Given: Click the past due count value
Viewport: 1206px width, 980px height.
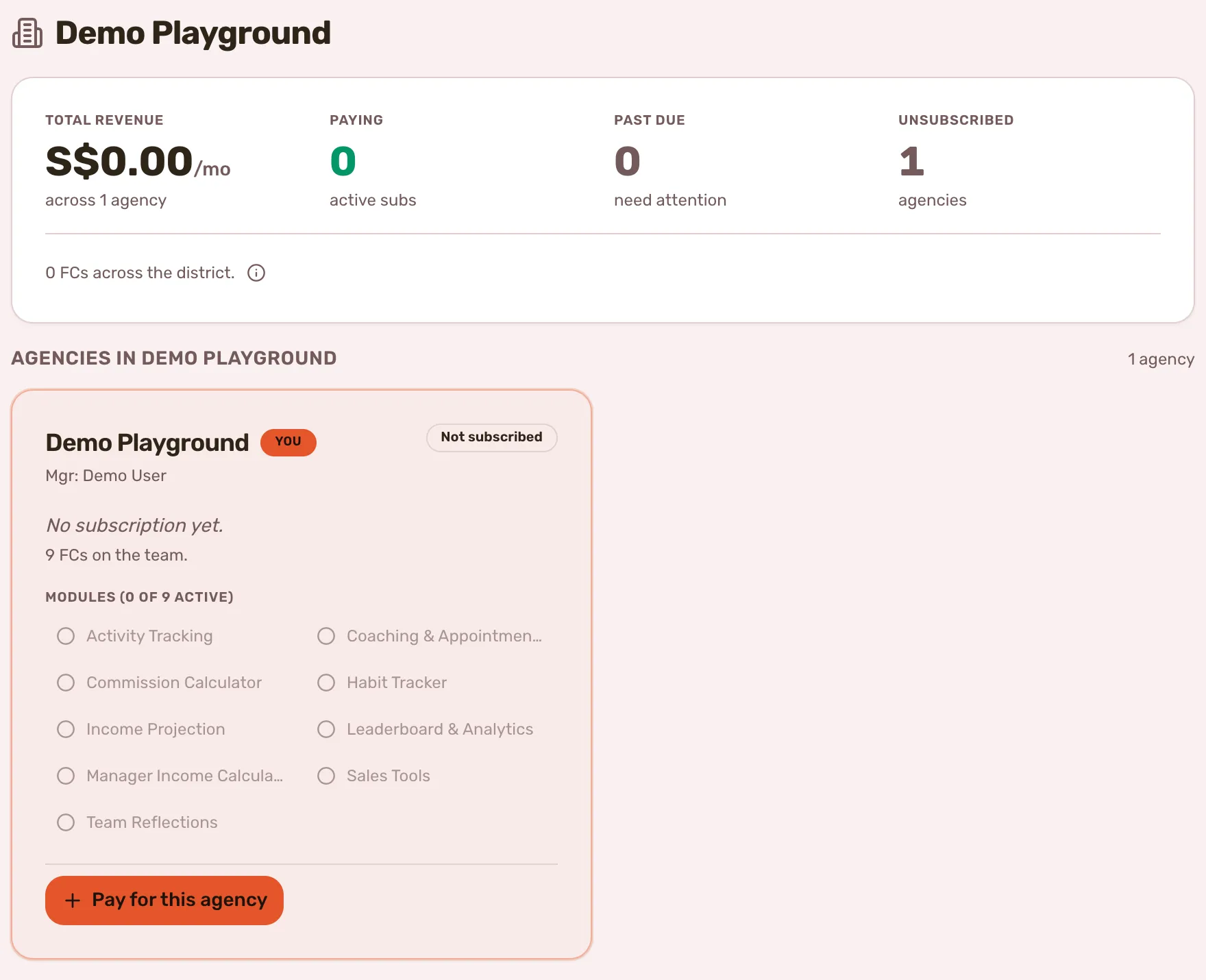Looking at the screenshot, I should click(627, 161).
